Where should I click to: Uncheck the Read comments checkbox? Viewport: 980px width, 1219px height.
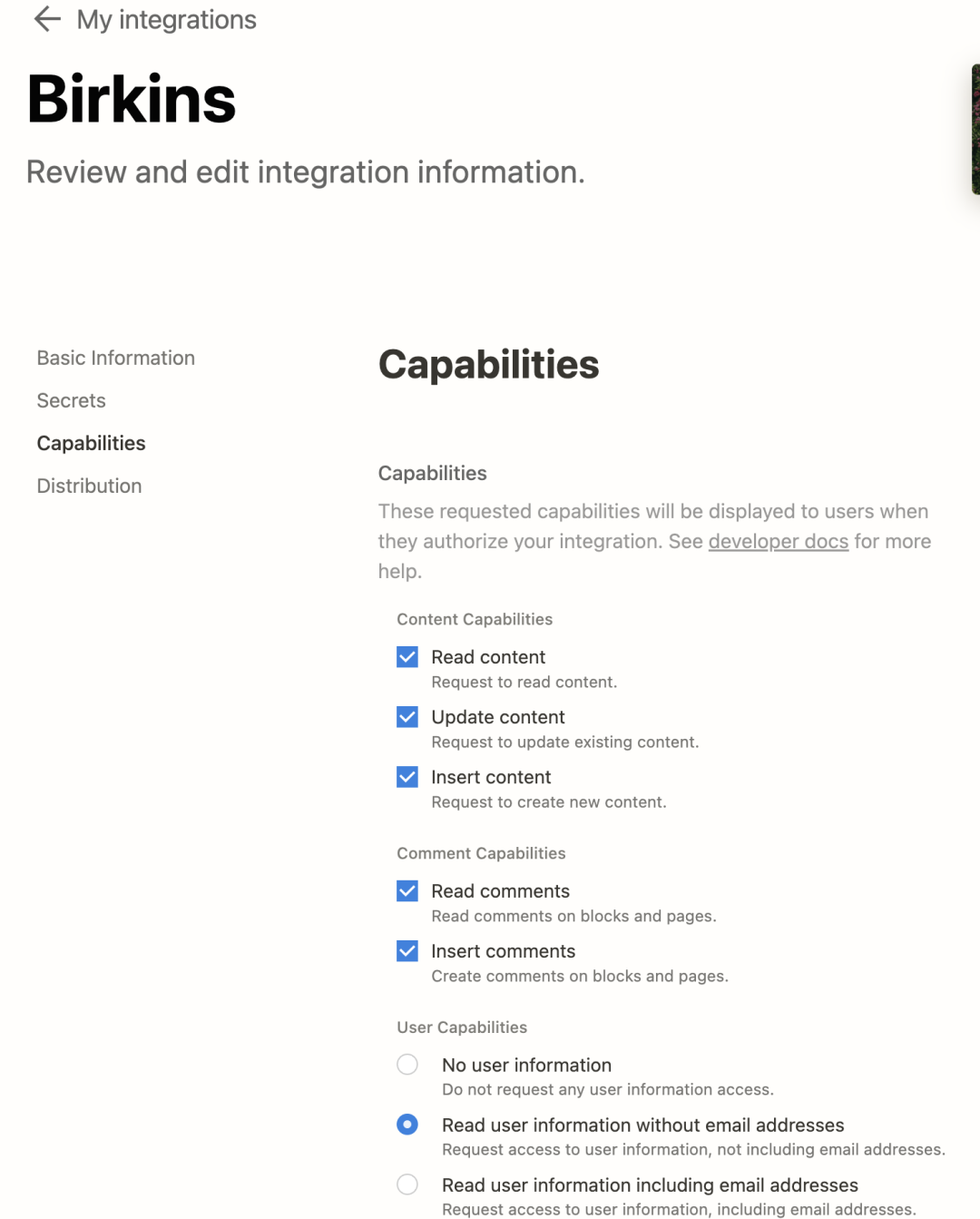(x=407, y=891)
